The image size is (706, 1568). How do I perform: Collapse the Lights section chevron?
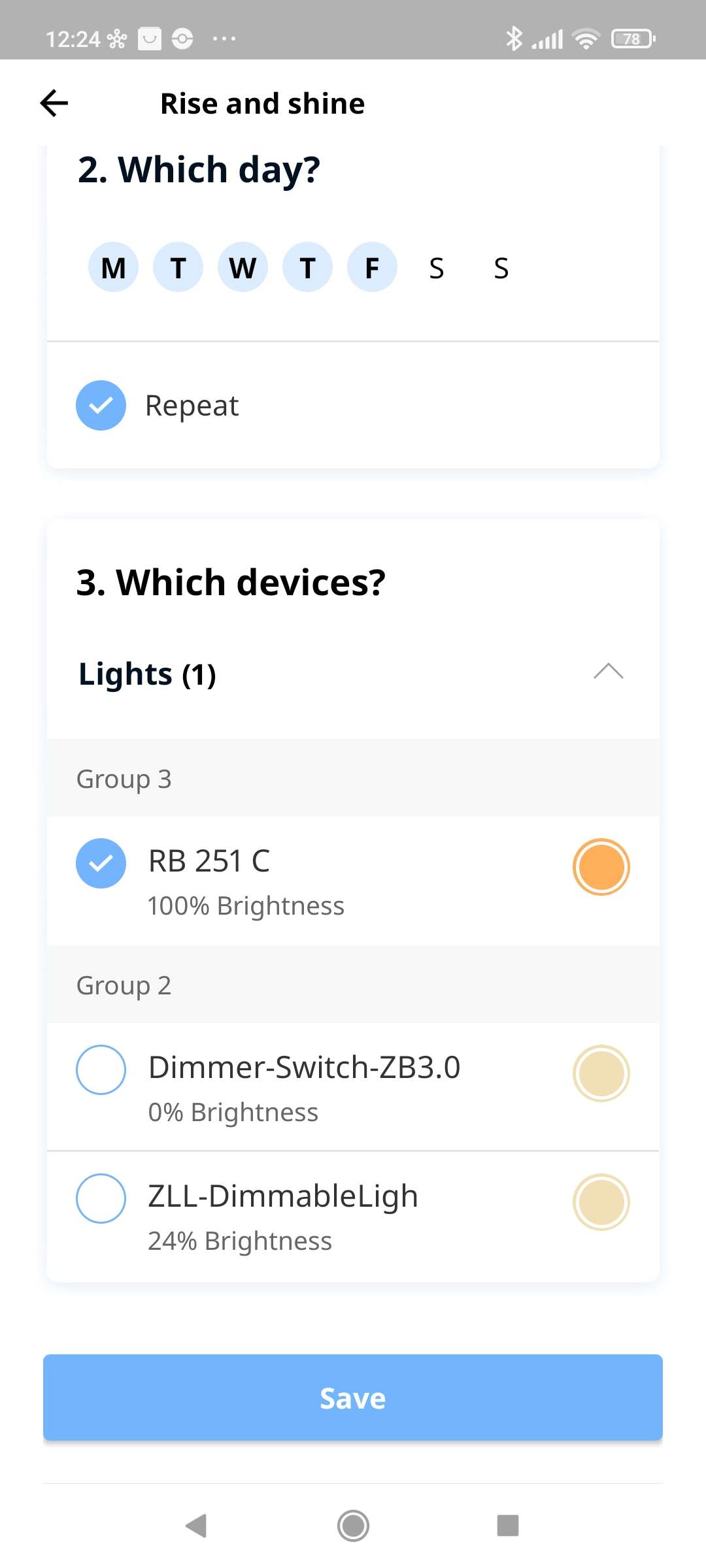(608, 672)
